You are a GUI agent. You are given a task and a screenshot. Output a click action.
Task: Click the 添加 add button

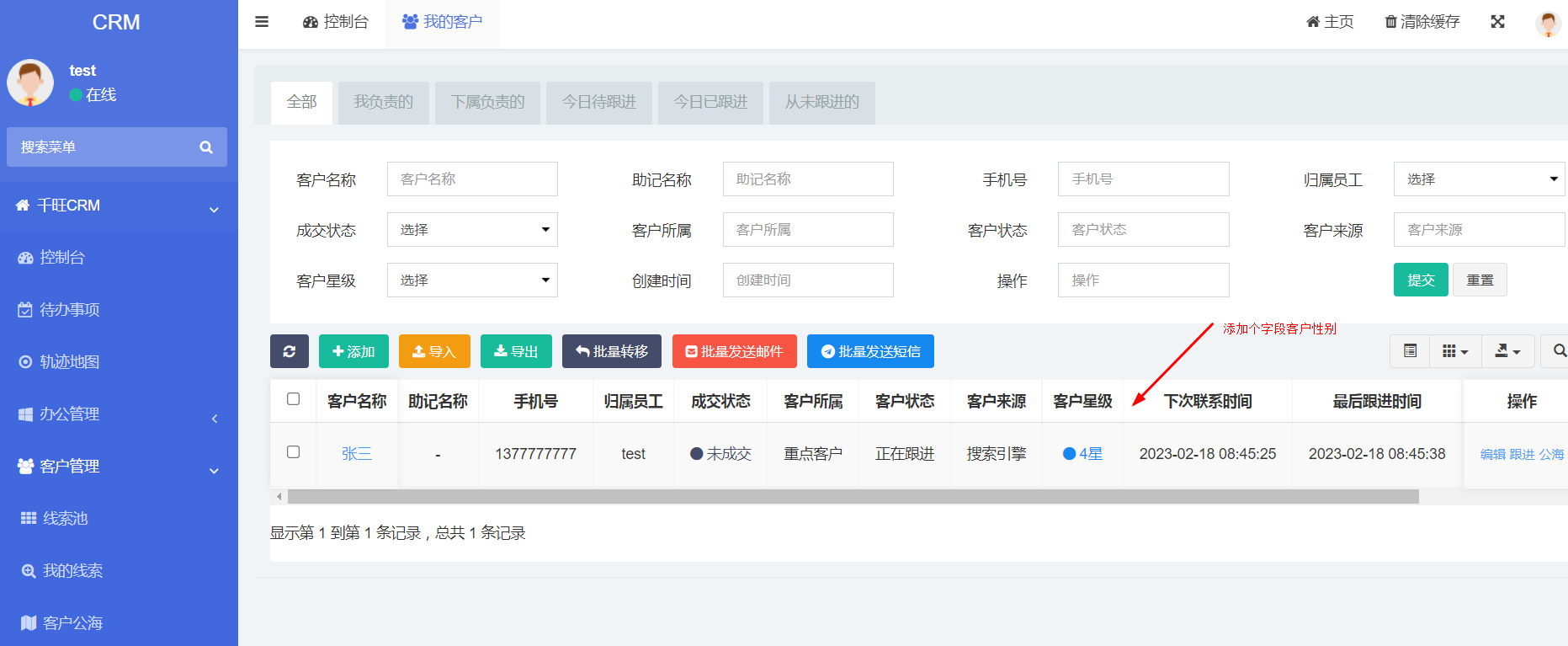[353, 351]
